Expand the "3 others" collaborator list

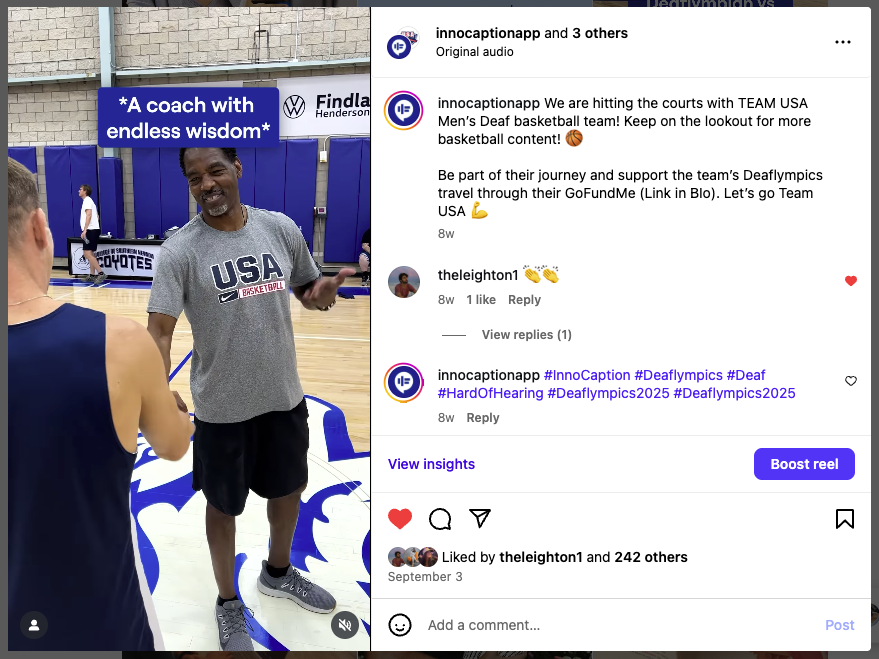(x=600, y=32)
